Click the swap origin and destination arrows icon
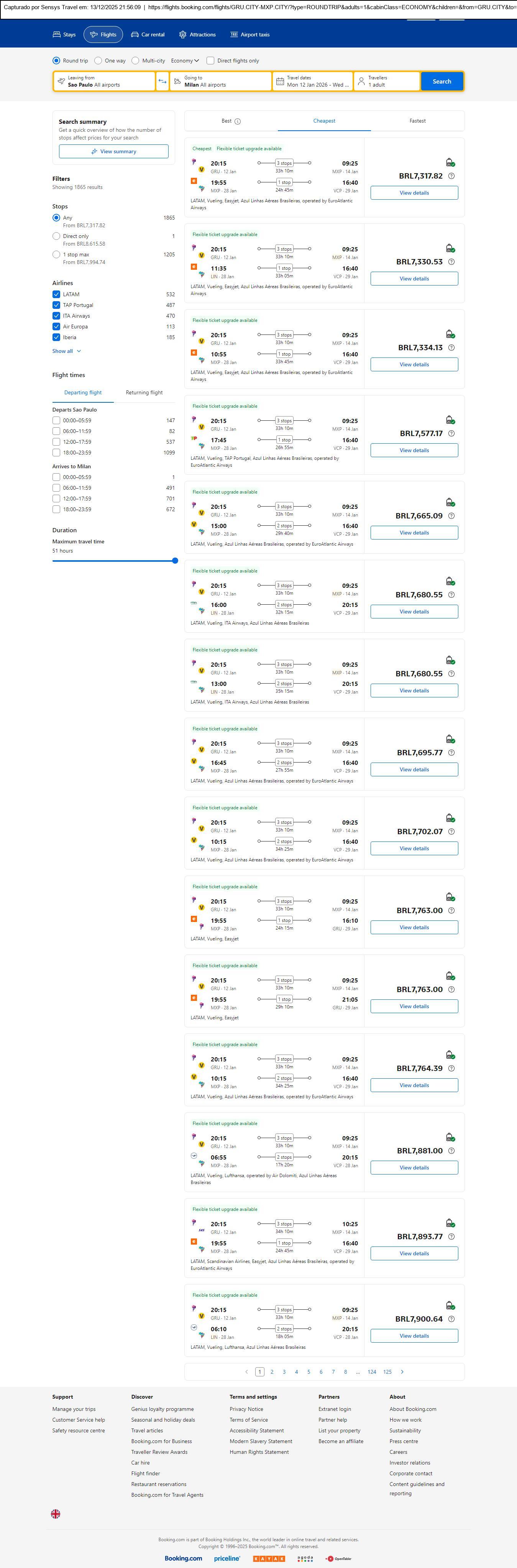 point(162,82)
